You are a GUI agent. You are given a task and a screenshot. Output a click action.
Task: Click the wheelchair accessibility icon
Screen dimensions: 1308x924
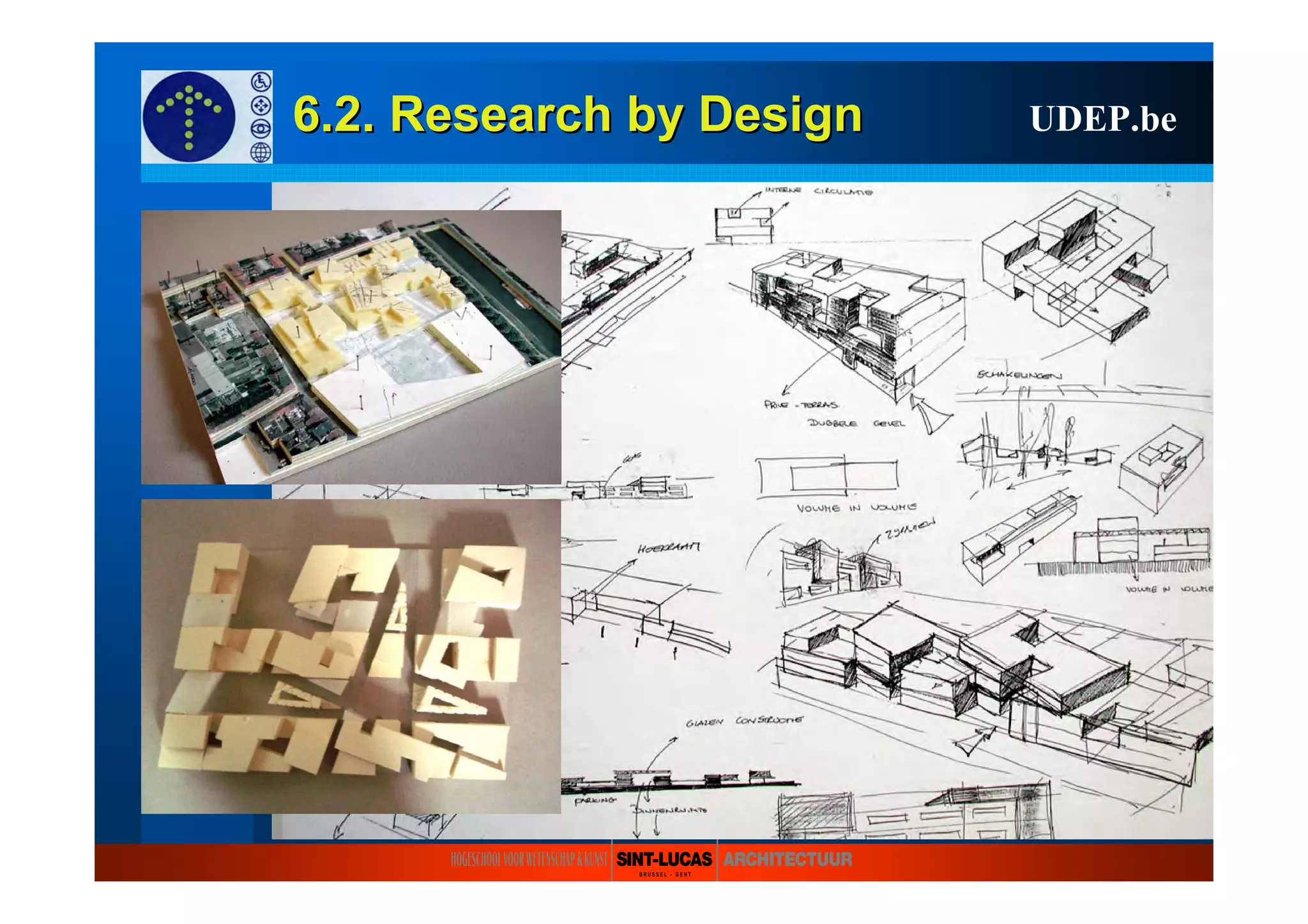click(x=261, y=82)
